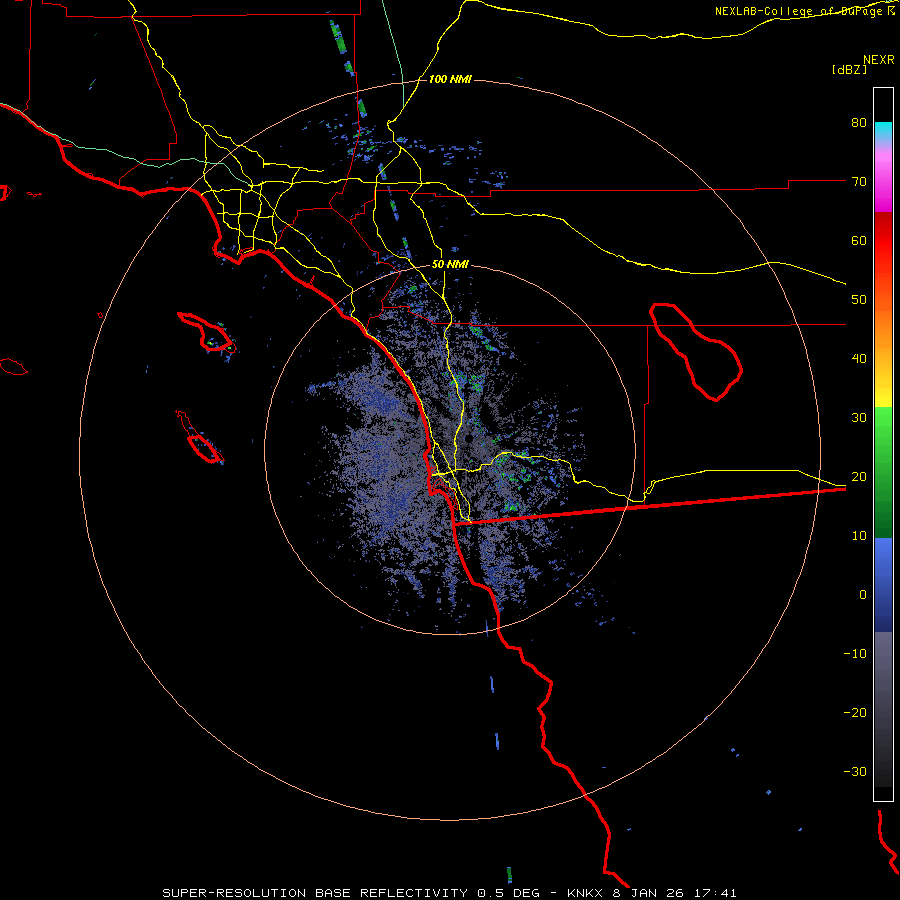The height and width of the screenshot is (900, 900).
Task: Click the 80 dBZ scale value
Action: coord(859,123)
